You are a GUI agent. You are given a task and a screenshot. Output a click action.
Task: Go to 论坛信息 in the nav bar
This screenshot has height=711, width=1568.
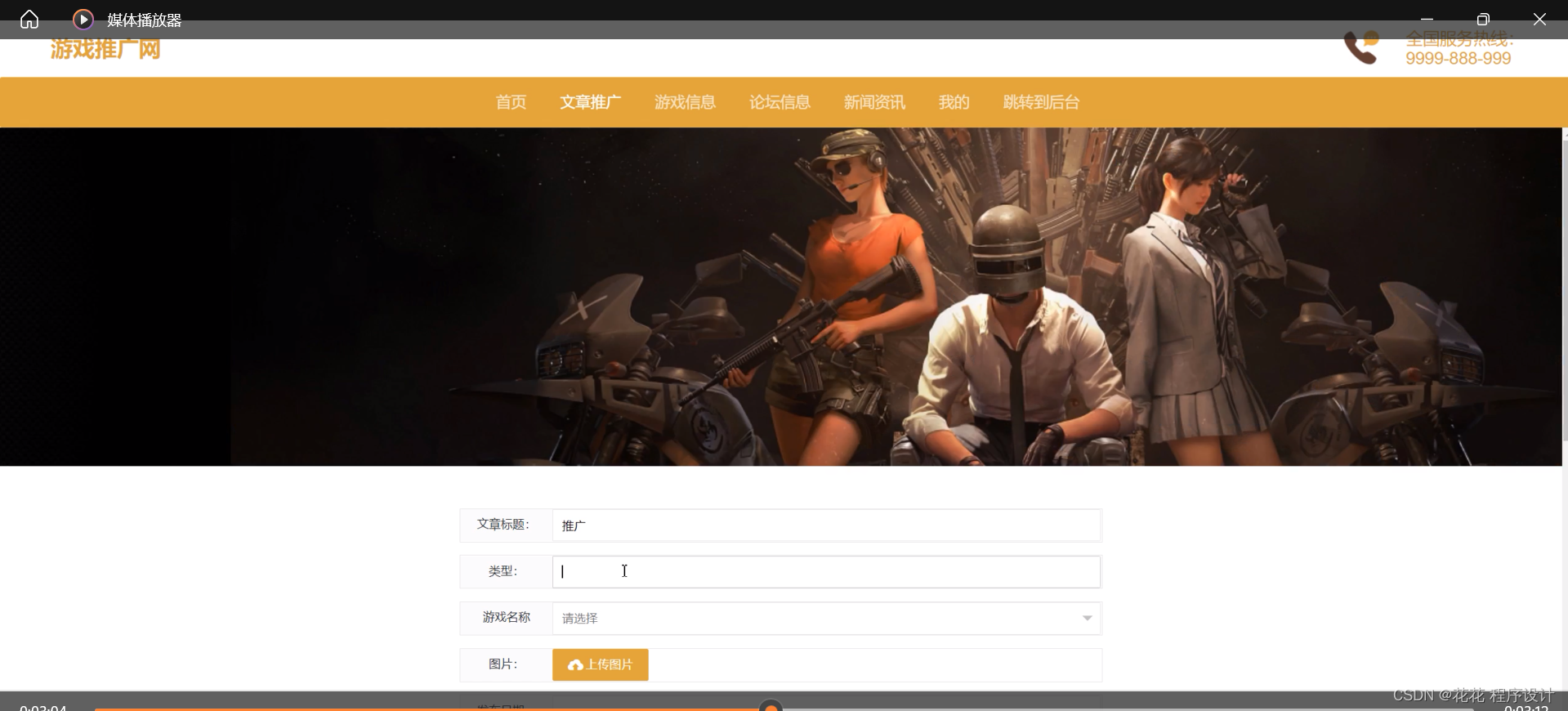pos(780,102)
